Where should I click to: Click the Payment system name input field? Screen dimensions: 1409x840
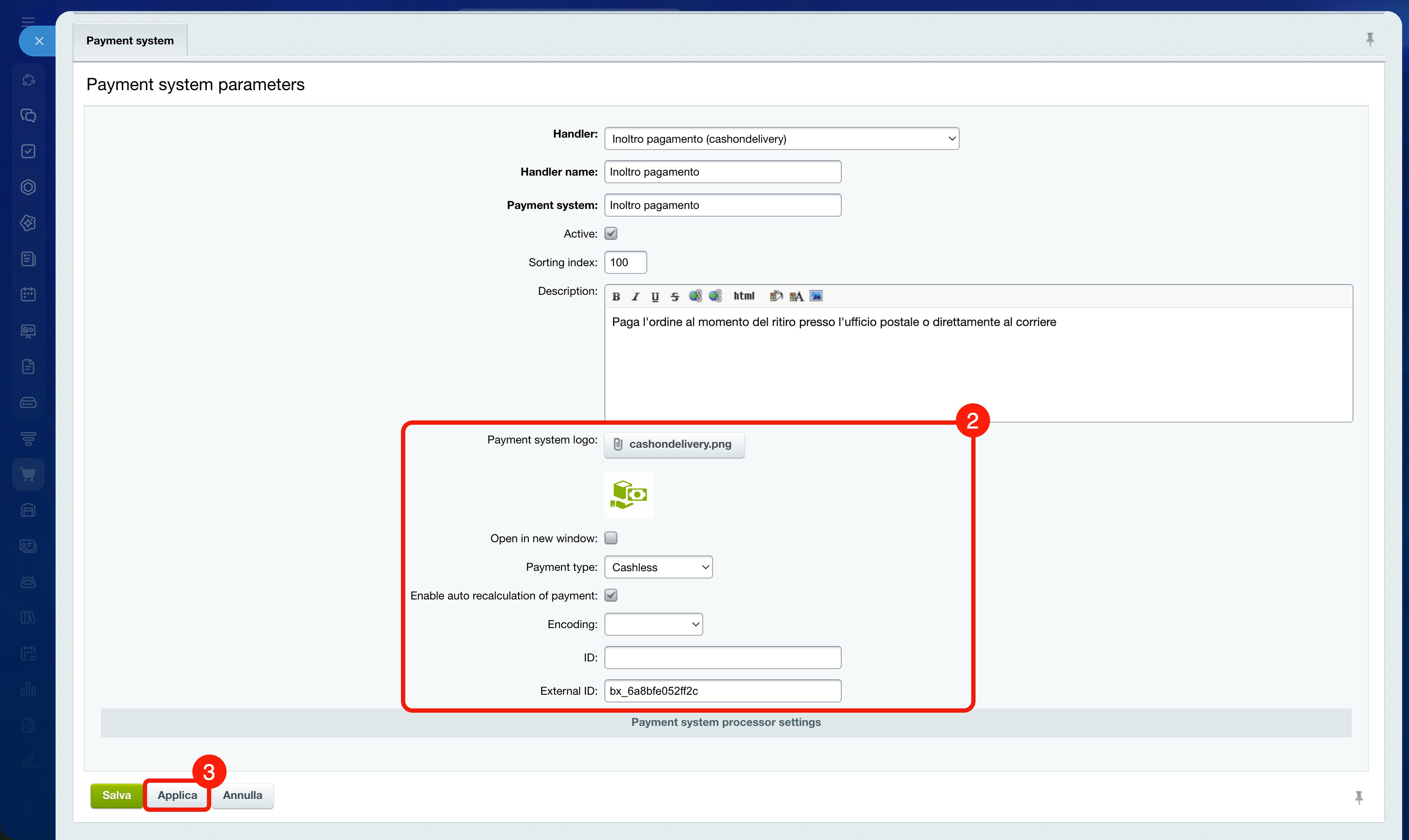click(x=722, y=205)
